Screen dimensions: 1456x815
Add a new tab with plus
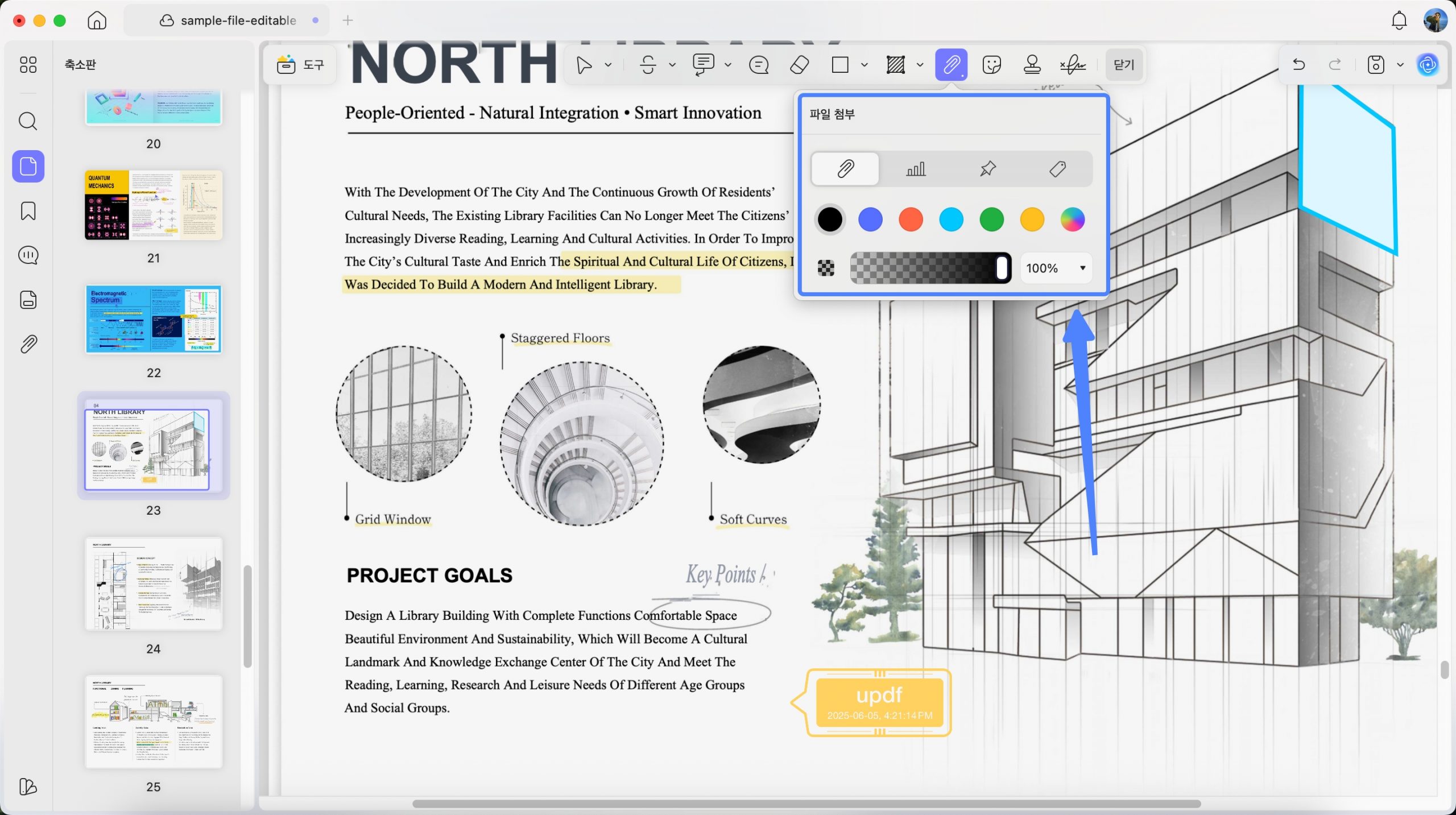348,20
